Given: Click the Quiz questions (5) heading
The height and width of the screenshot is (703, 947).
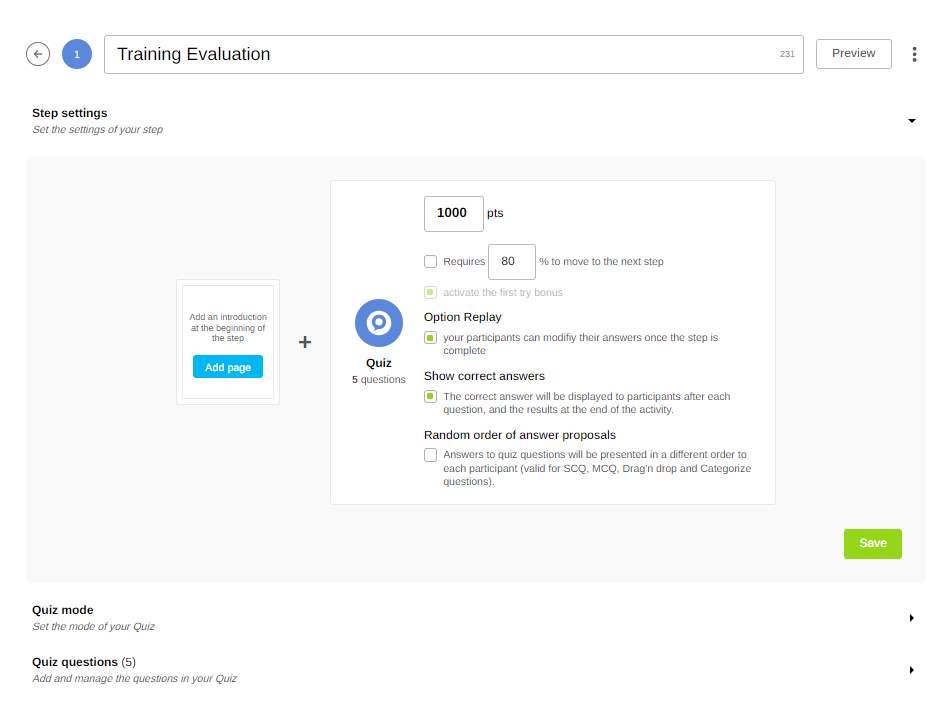Looking at the screenshot, I should pos(84,662).
